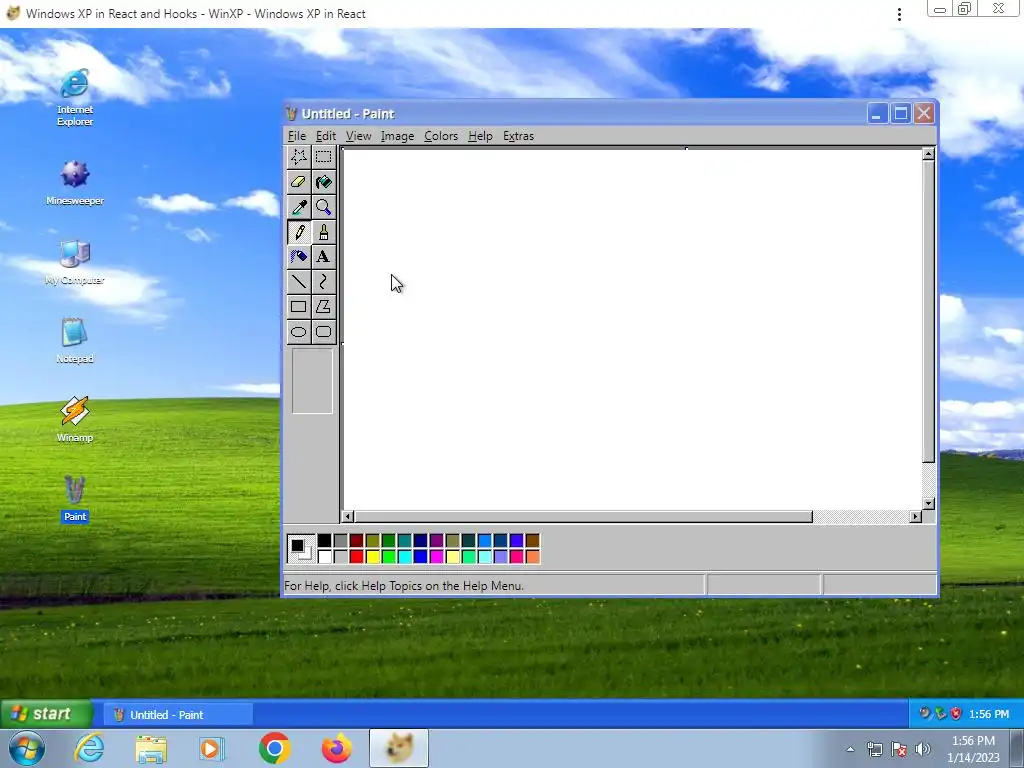Click the foreground/background color indicator box
1024x768 pixels.
pos(301,549)
